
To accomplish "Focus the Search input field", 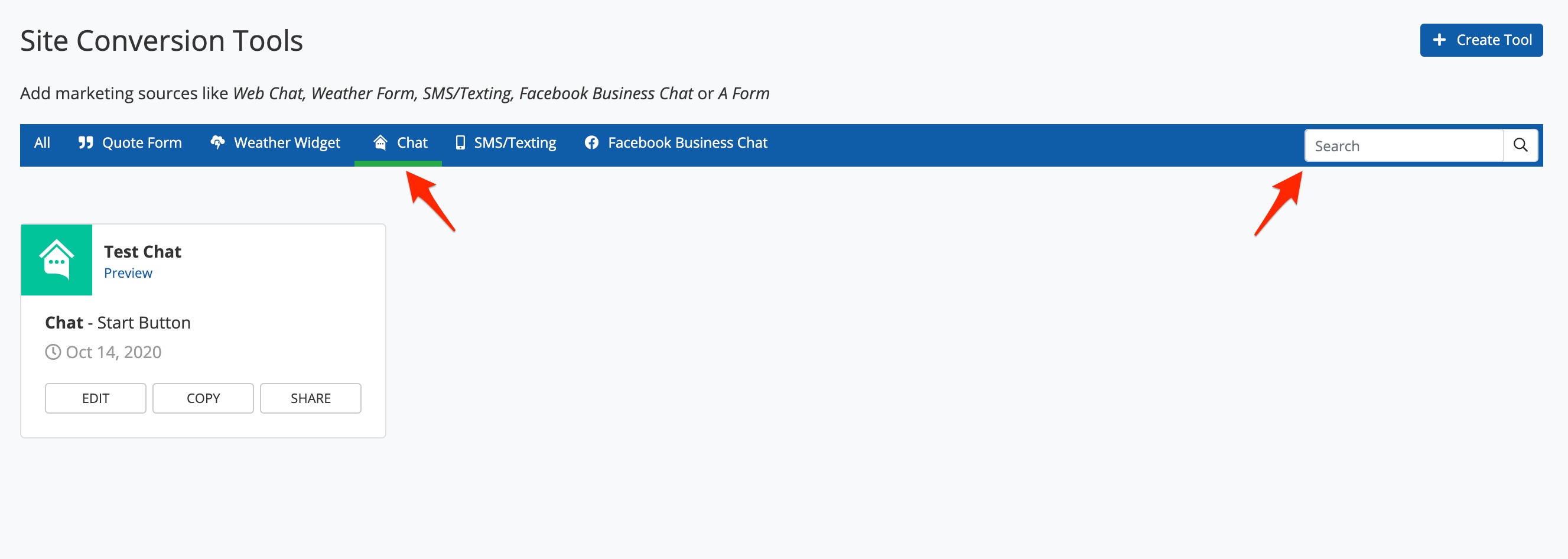I will point(1403,145).
